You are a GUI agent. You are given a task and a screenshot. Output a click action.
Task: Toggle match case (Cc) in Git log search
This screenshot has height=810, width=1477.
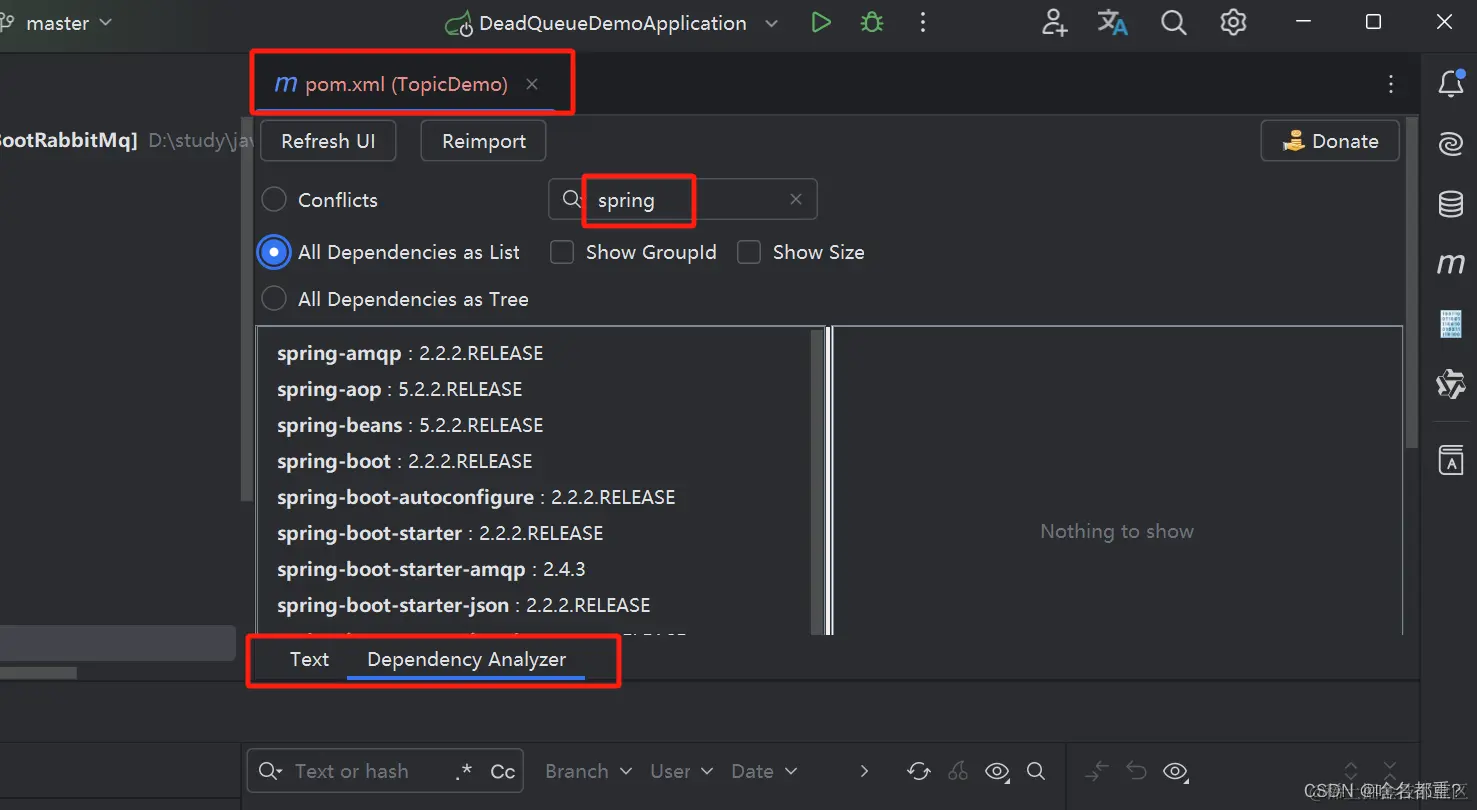tap(503, 772)
